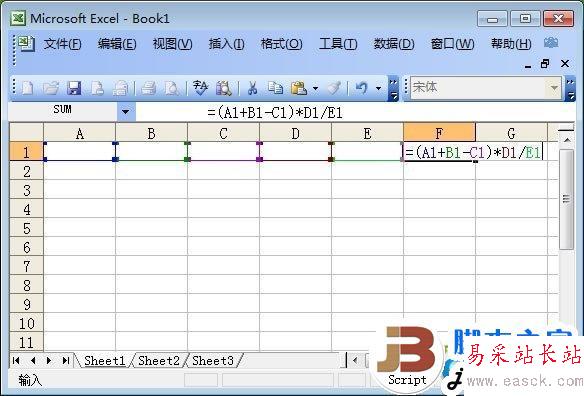Click cell F1 containing the formula
This screenshot has width=584, height=396.
[x=439, y=152]
